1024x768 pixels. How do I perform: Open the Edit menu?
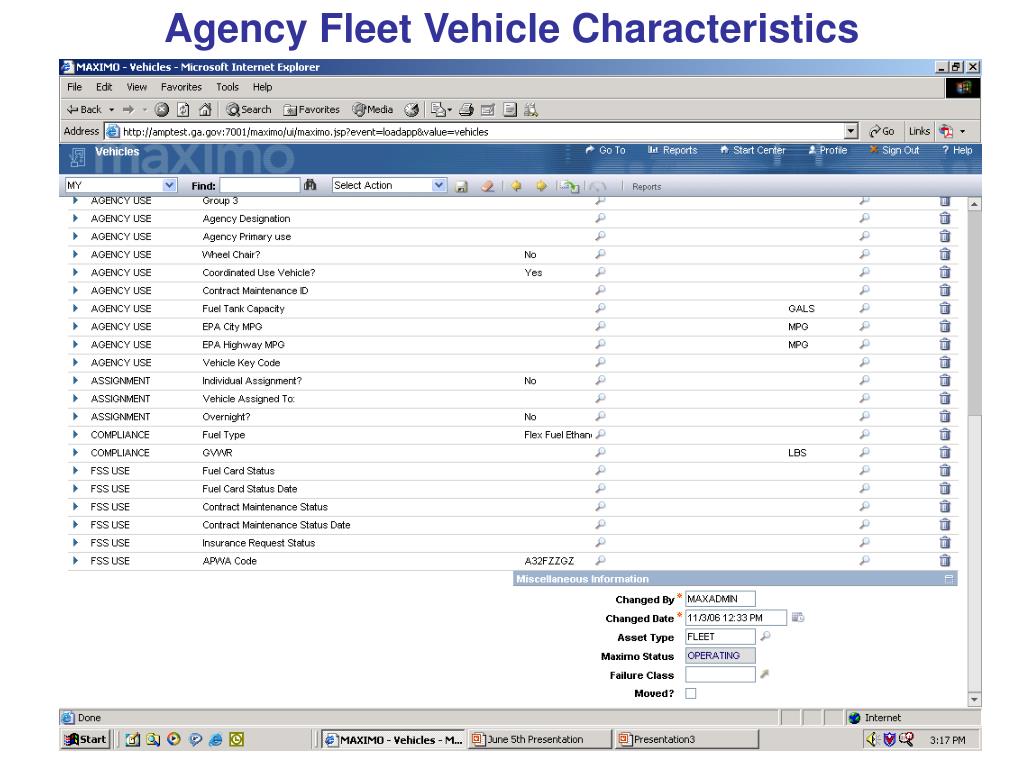point(104,87)
